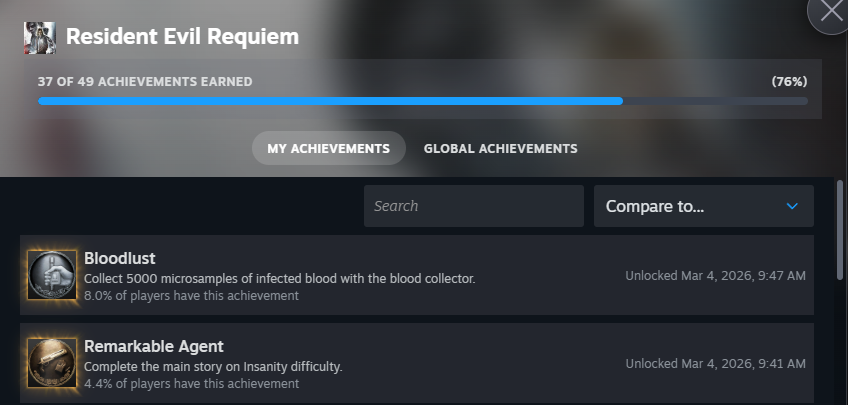Click the 76% completion label
The image size is (848, 405).
[x=789, y=82]
